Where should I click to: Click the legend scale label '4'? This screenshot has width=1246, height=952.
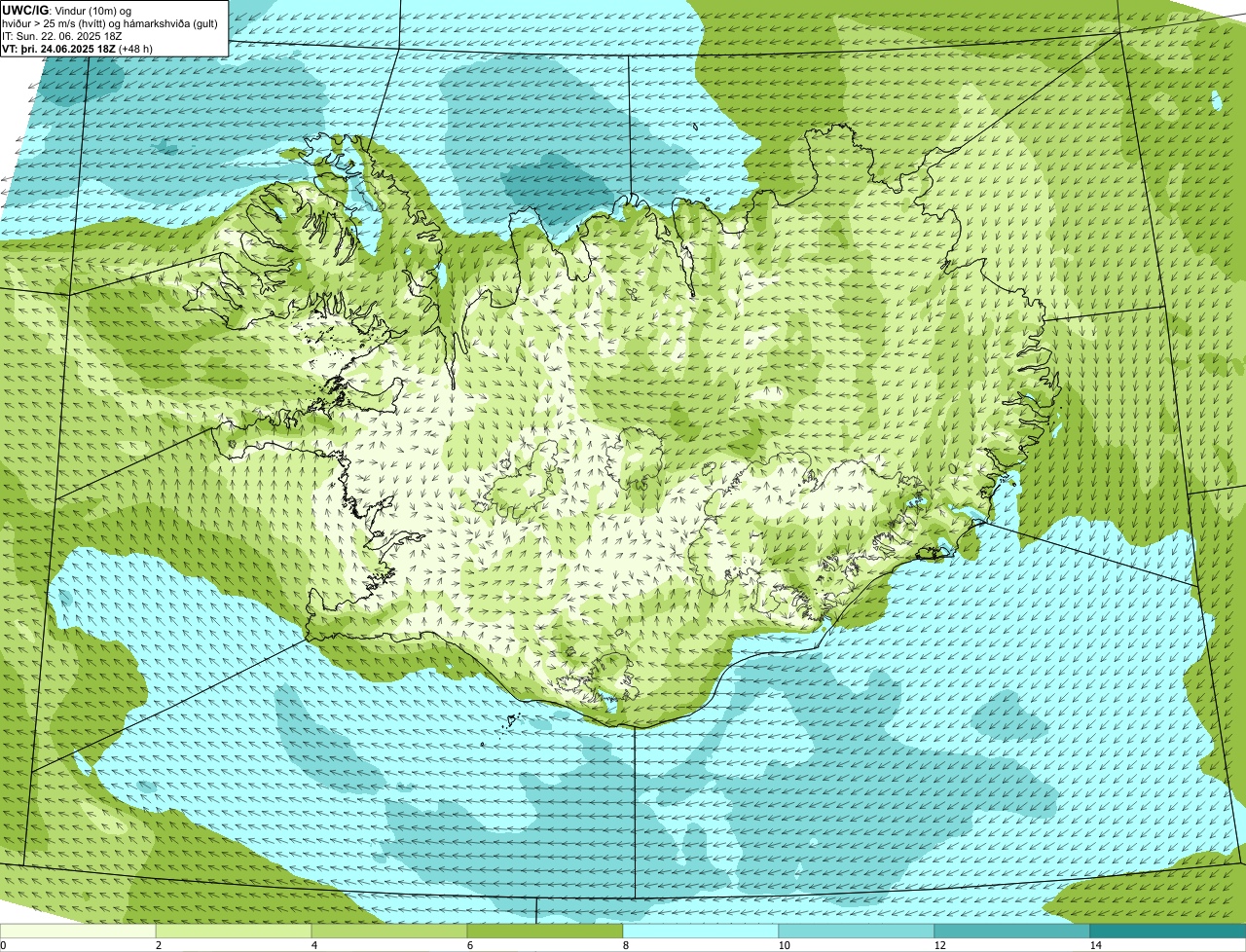[x=313, y=945]
